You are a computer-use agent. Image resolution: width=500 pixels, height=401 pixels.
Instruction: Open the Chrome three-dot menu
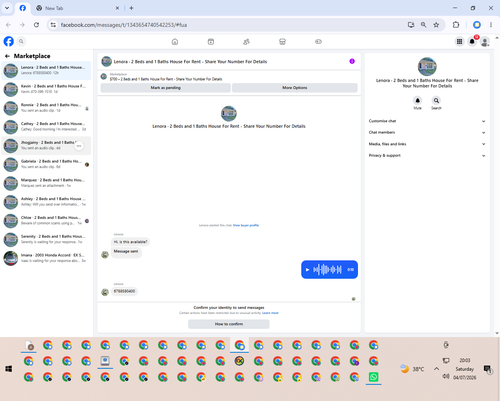[x=491, y=25]
